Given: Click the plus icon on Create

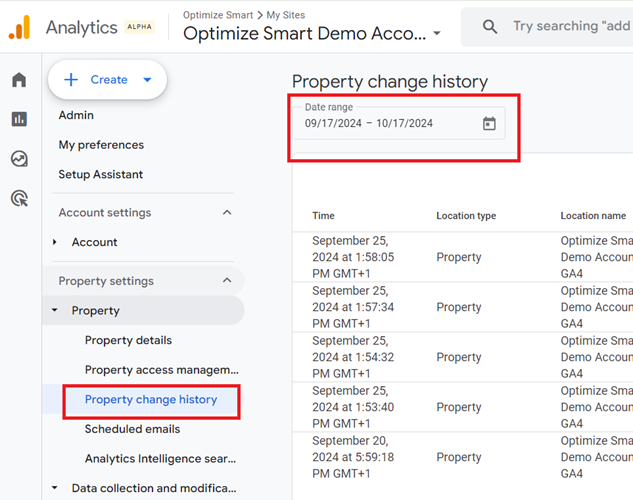Looking at the screenshot, I should click(71, 79).
